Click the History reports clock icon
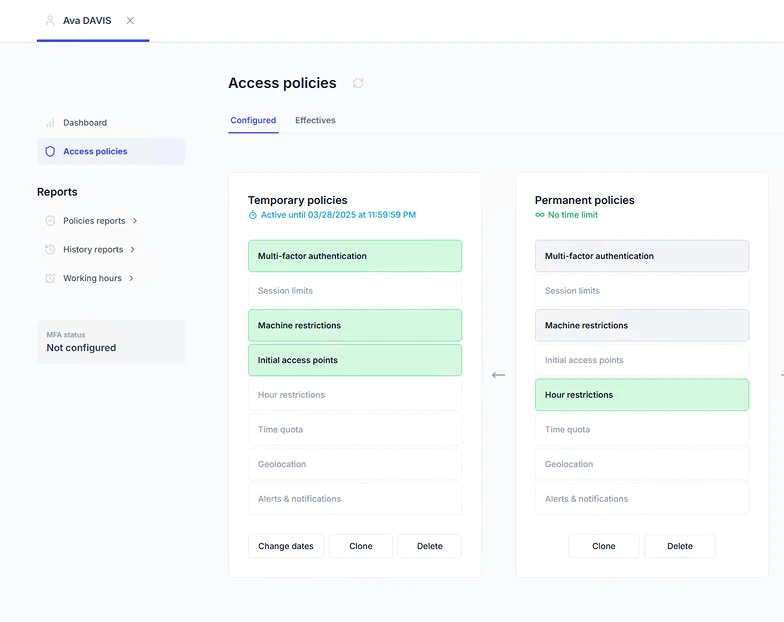This screenshot has height=622, width=784. (x=50, y=250)
